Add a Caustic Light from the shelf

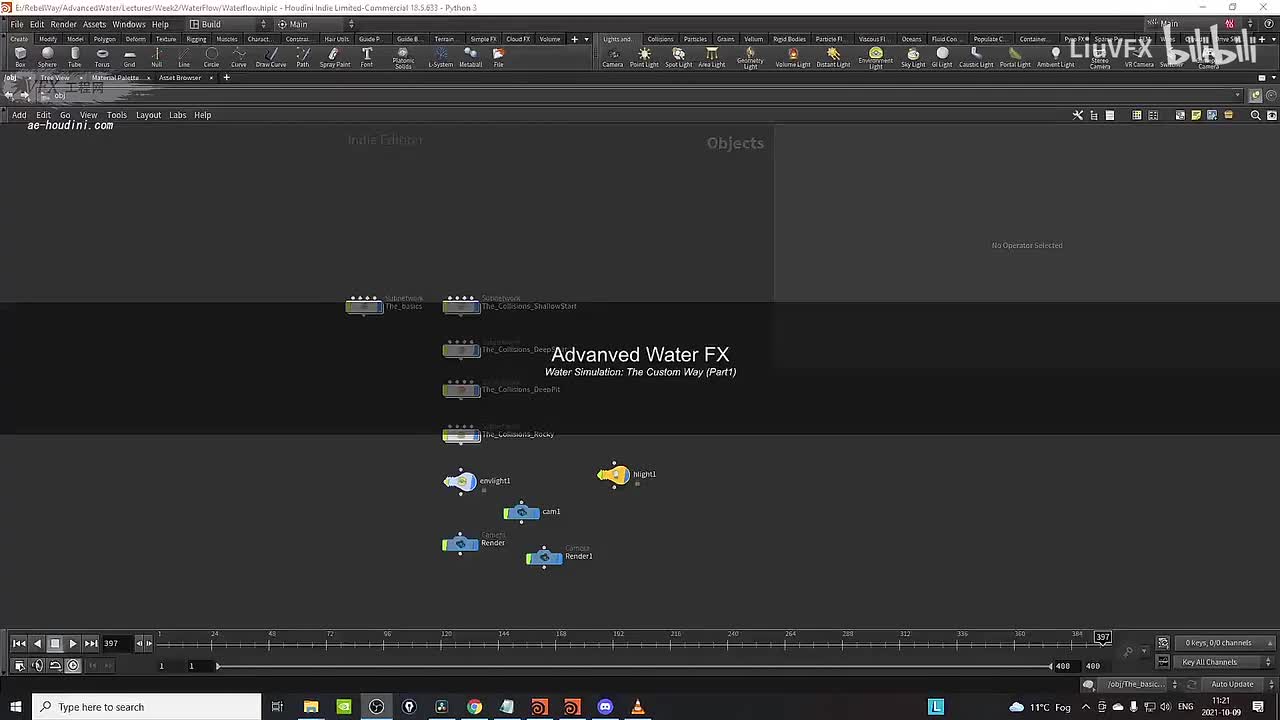pos(976,57)
